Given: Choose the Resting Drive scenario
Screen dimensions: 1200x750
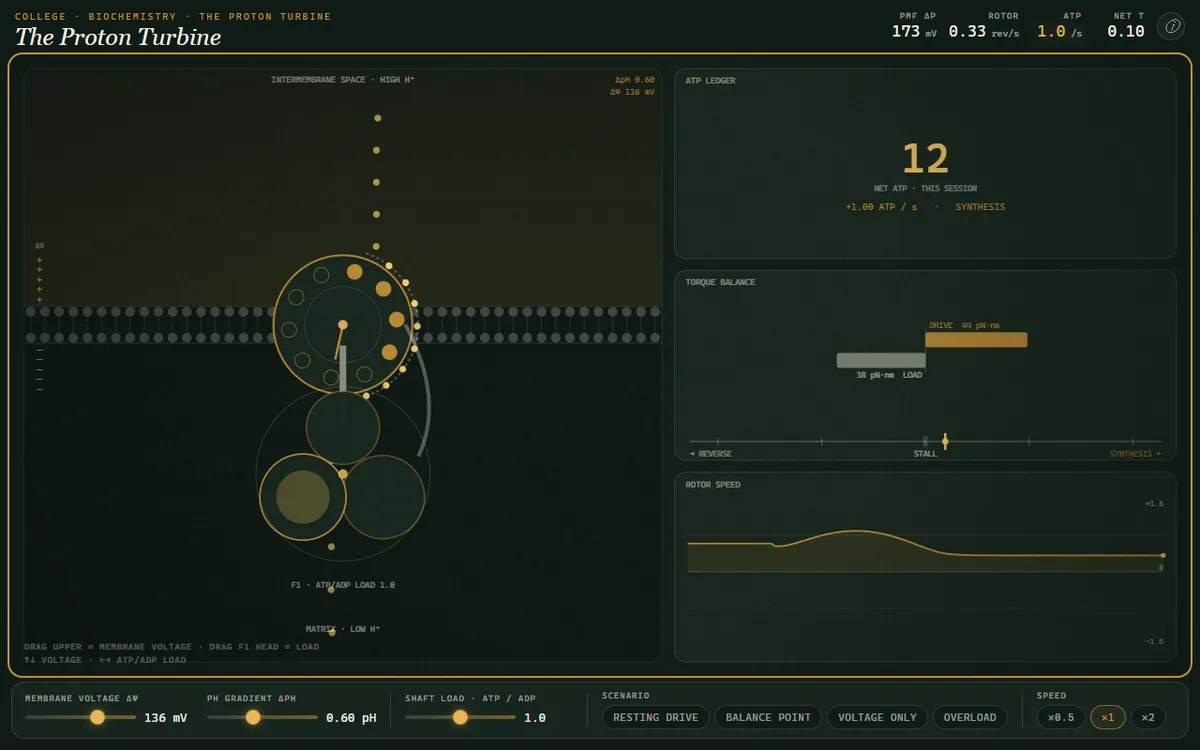Looking at the screenshot, I should click(656, 717).
